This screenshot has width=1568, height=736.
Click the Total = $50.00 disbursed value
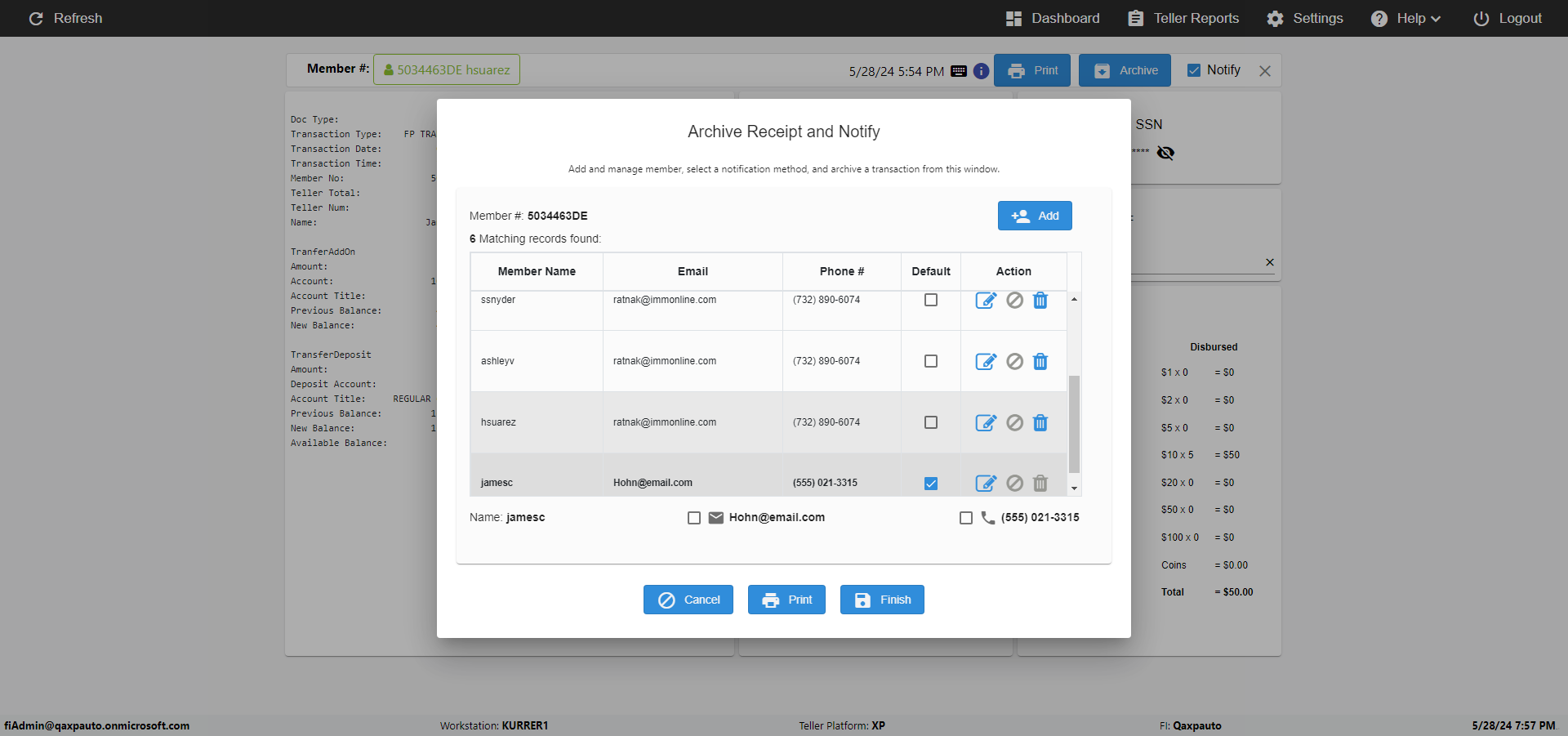tap(1233, 592)
